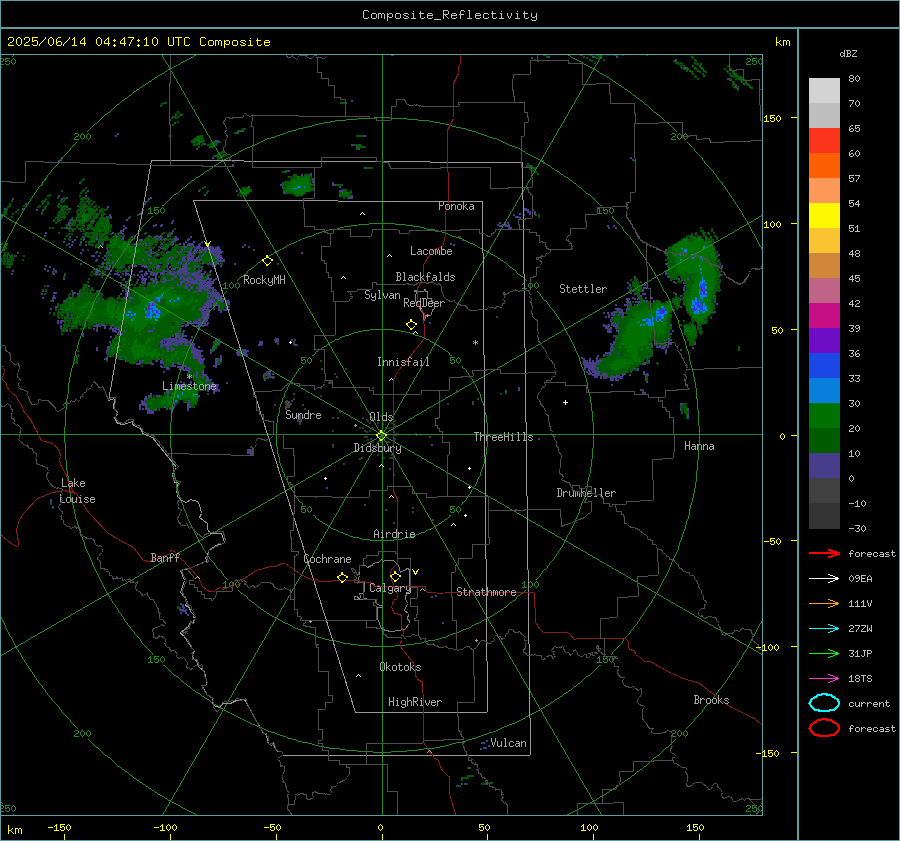Click the Composite_Reflectivity title
Viewport: 900px width, 841px height.
tap(449, 15)
